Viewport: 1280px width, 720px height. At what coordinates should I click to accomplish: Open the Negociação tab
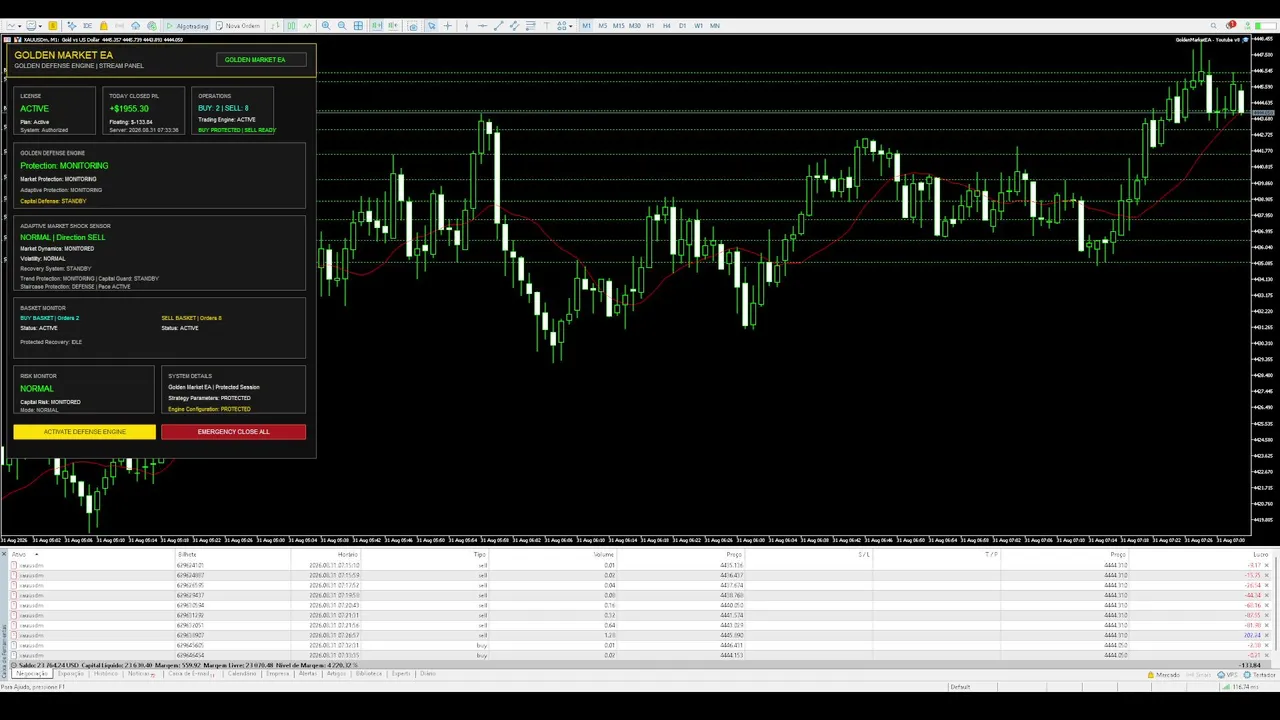click(x=32, y=674)
